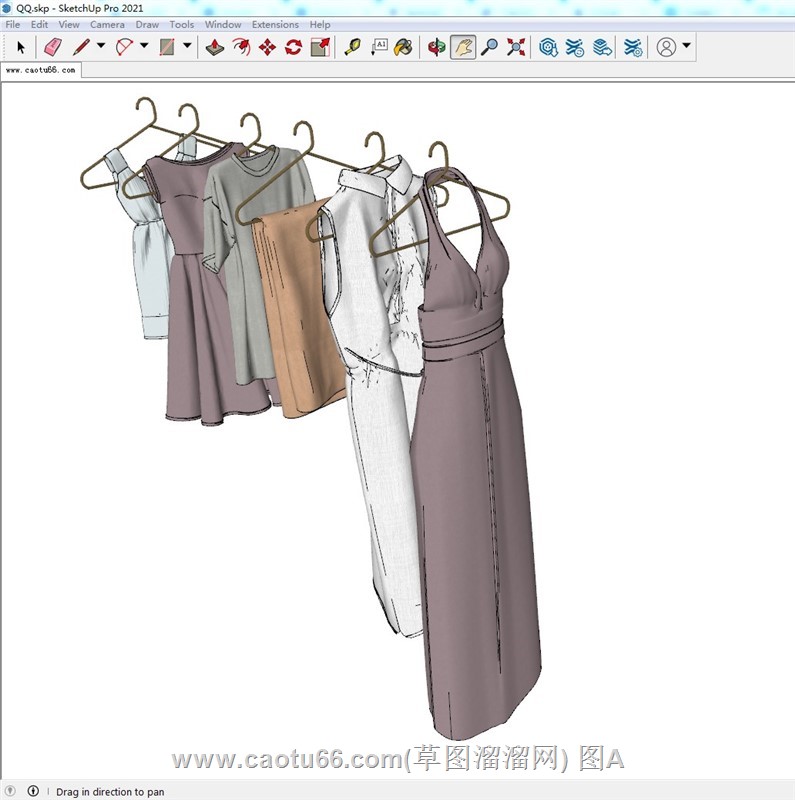Activate the Orbit tool

437,47
